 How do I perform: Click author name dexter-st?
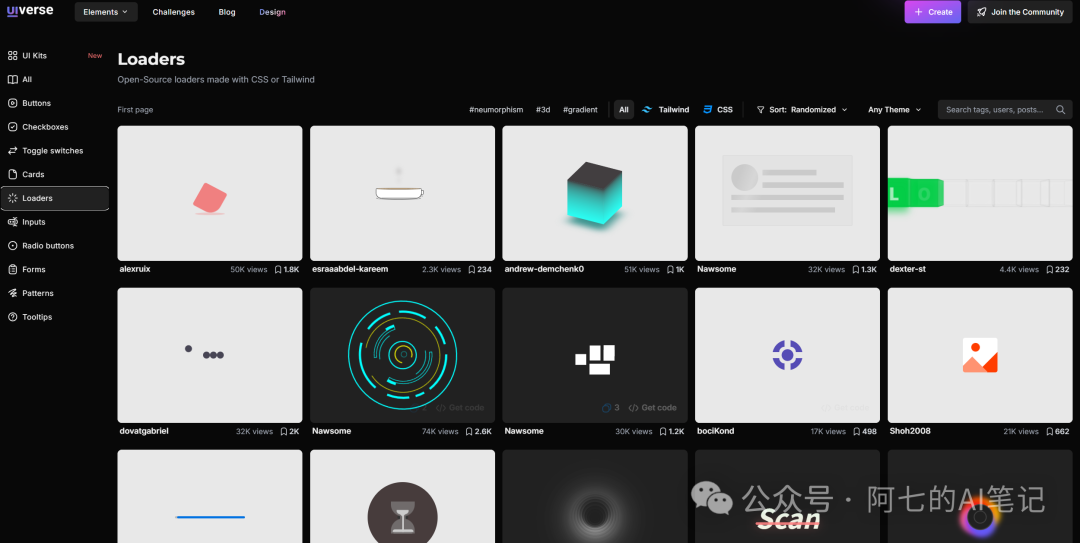click(908, 269)
